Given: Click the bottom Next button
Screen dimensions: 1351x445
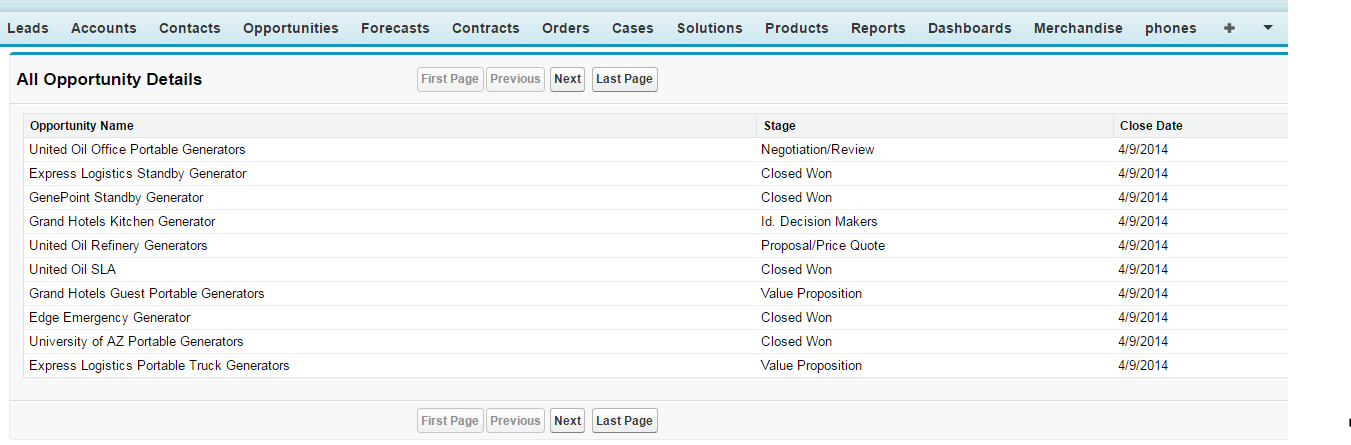Looking at the screenshot, I should 568,421.
